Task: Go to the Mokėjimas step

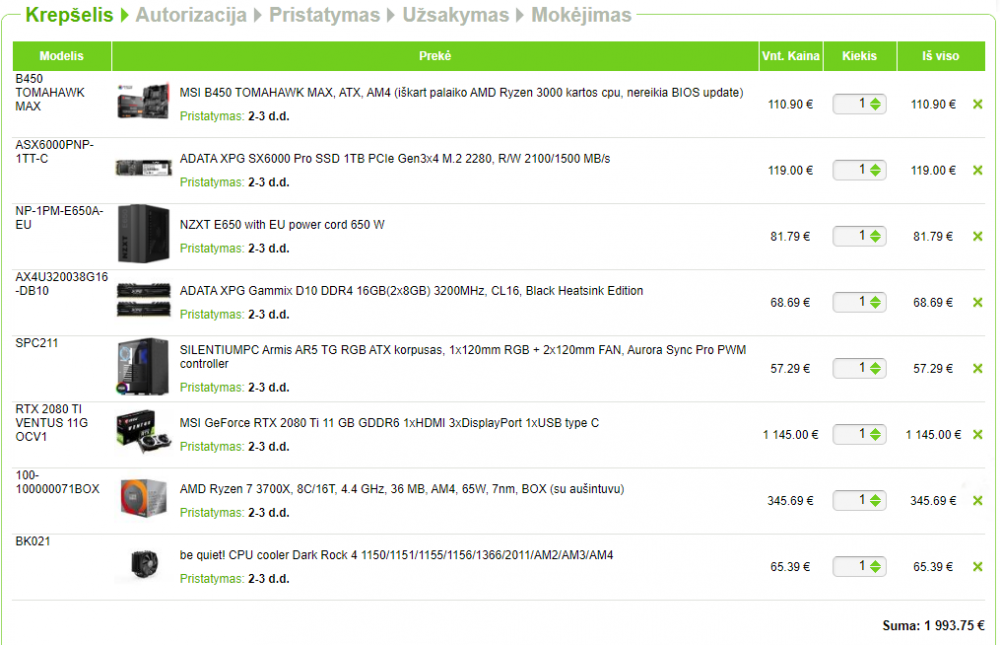Action: tap(581, 15)
